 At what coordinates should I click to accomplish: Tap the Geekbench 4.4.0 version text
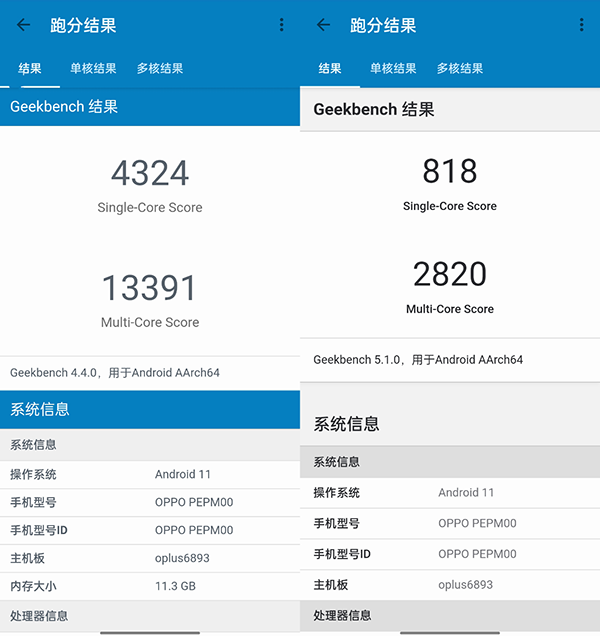[115, 373]
